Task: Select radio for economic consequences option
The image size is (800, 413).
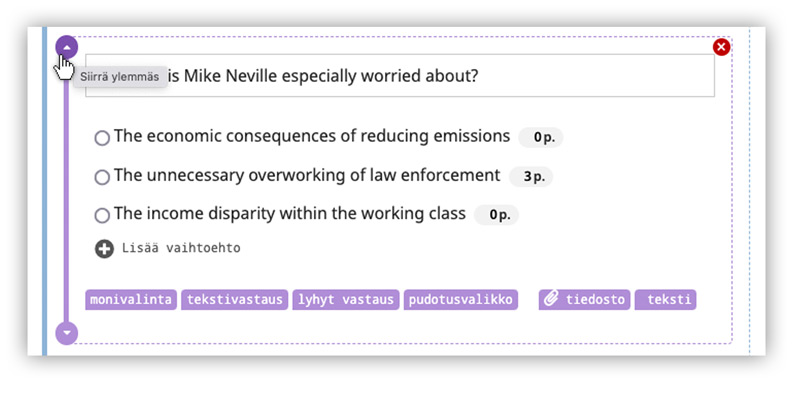Action: [102, 138]
